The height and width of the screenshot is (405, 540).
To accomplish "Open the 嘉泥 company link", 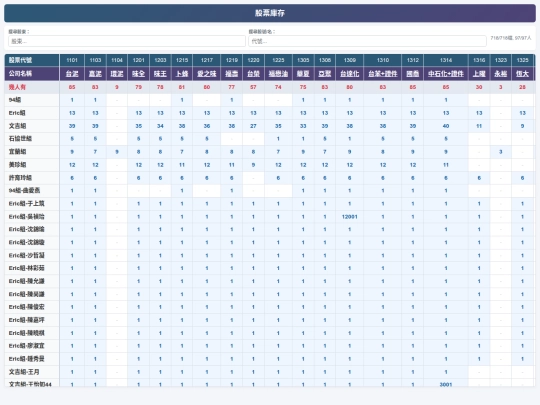I will pyautogui.click(x=95, y=74).
